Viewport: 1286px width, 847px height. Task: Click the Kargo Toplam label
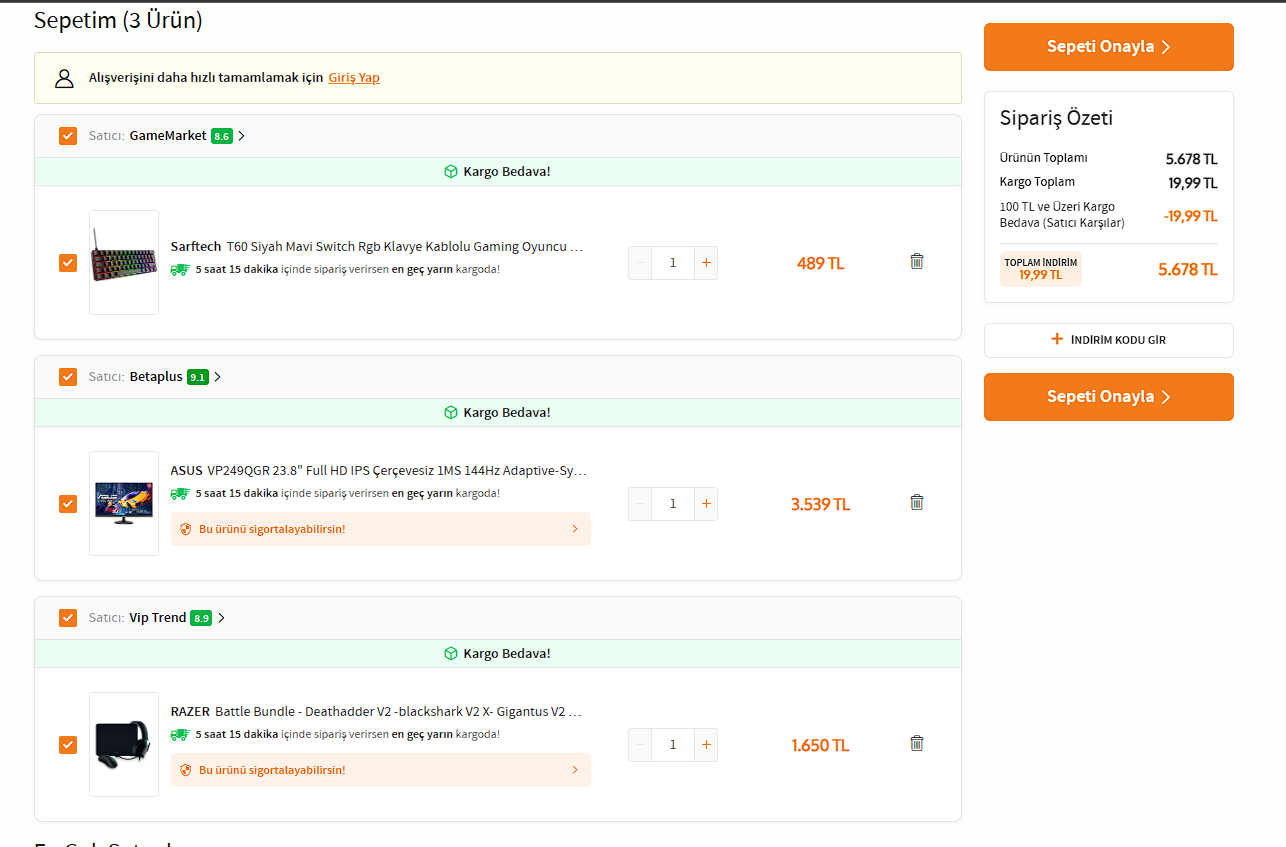click(x=1037, y=182)
